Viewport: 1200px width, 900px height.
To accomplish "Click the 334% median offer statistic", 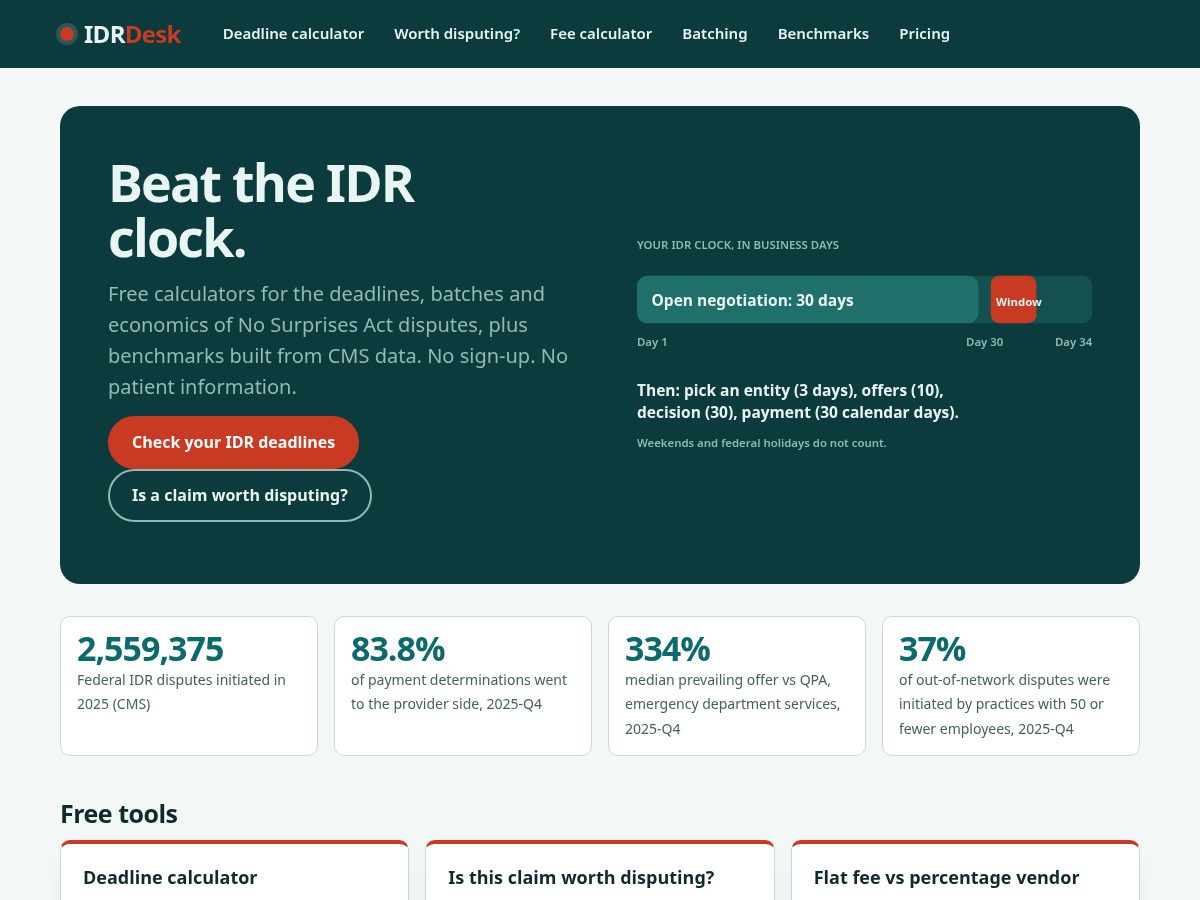I will pos(667,649).
